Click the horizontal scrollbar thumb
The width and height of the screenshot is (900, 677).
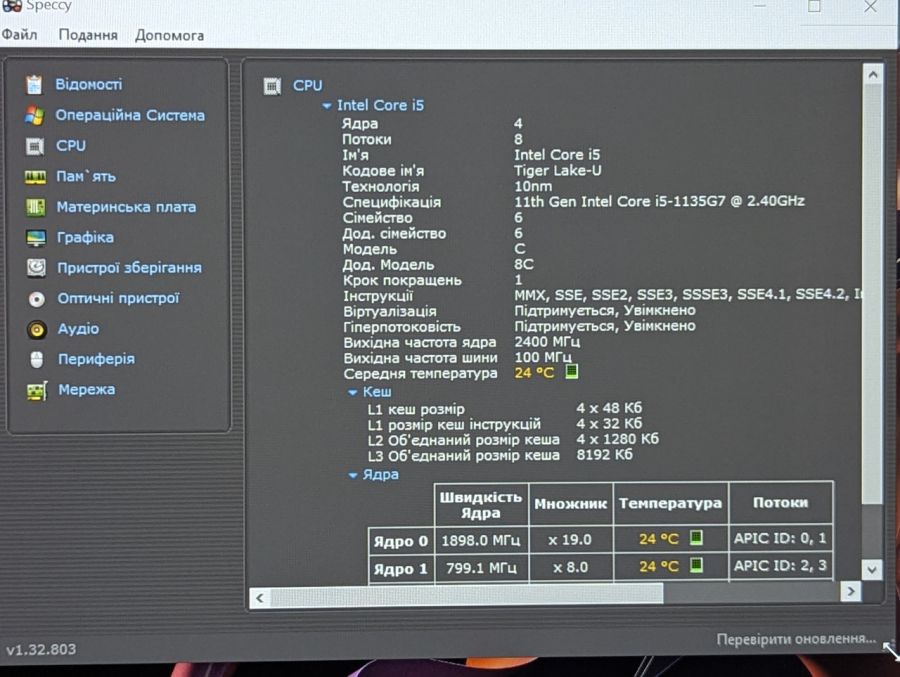click(x=467, y=594)
